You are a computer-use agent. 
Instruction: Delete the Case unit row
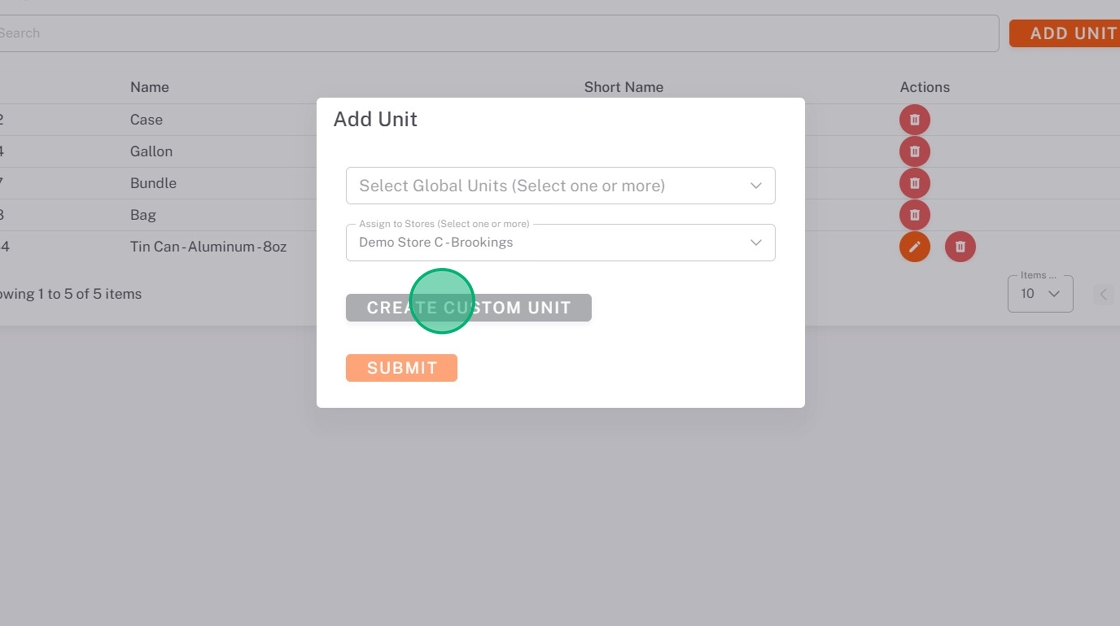[x=914, y=120]
